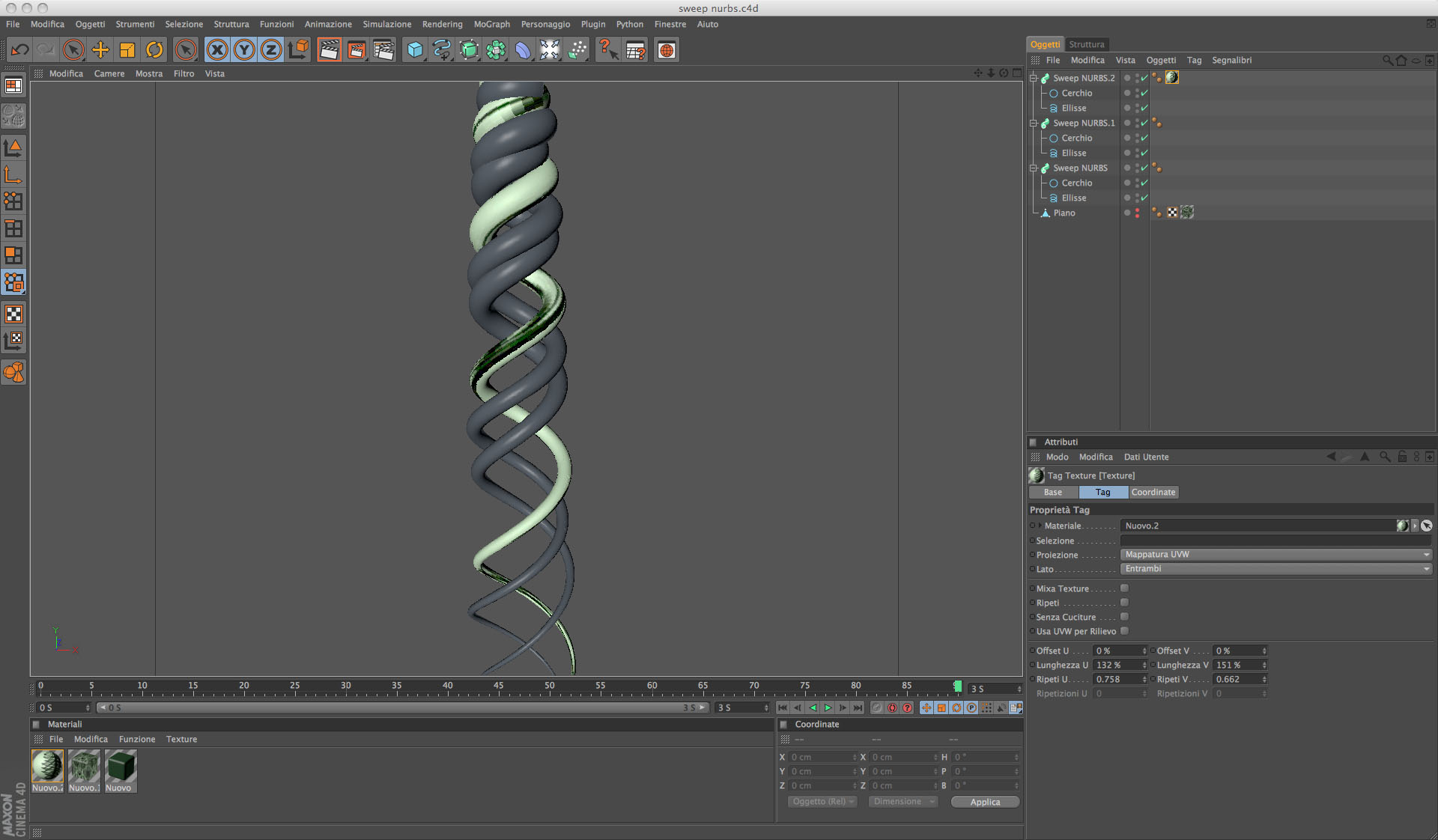
Task: Click the Render View clapperboard icon
Action: click(329, 50)
